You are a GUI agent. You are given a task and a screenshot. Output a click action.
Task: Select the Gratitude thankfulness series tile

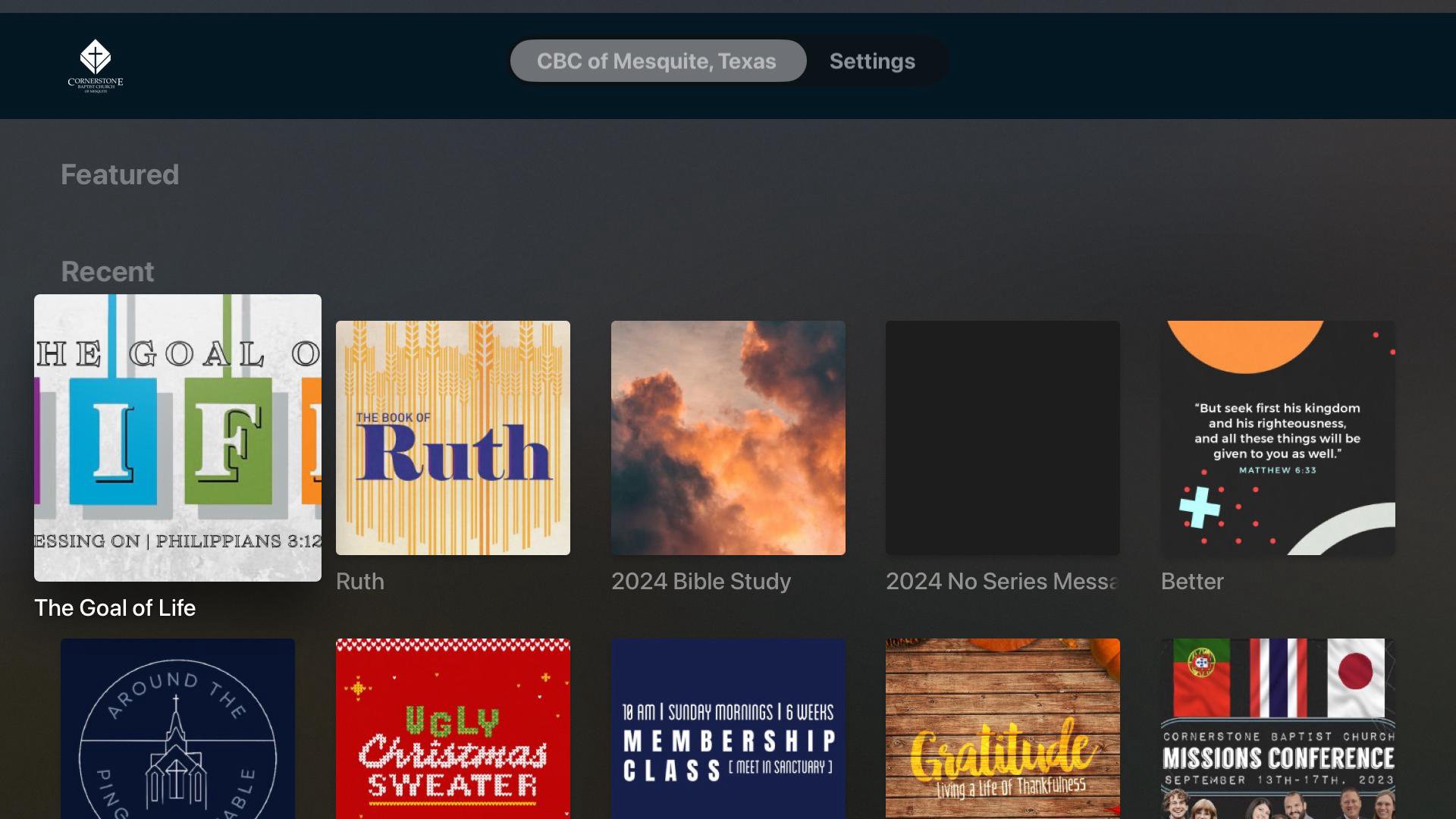1003,728
